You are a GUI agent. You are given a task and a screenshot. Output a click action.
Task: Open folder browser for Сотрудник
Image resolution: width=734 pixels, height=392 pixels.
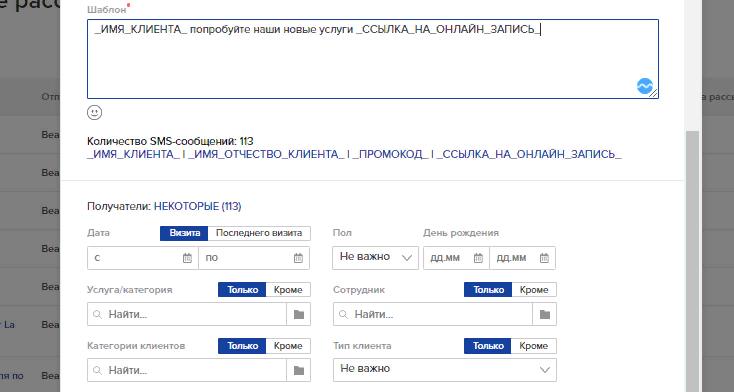544,314
